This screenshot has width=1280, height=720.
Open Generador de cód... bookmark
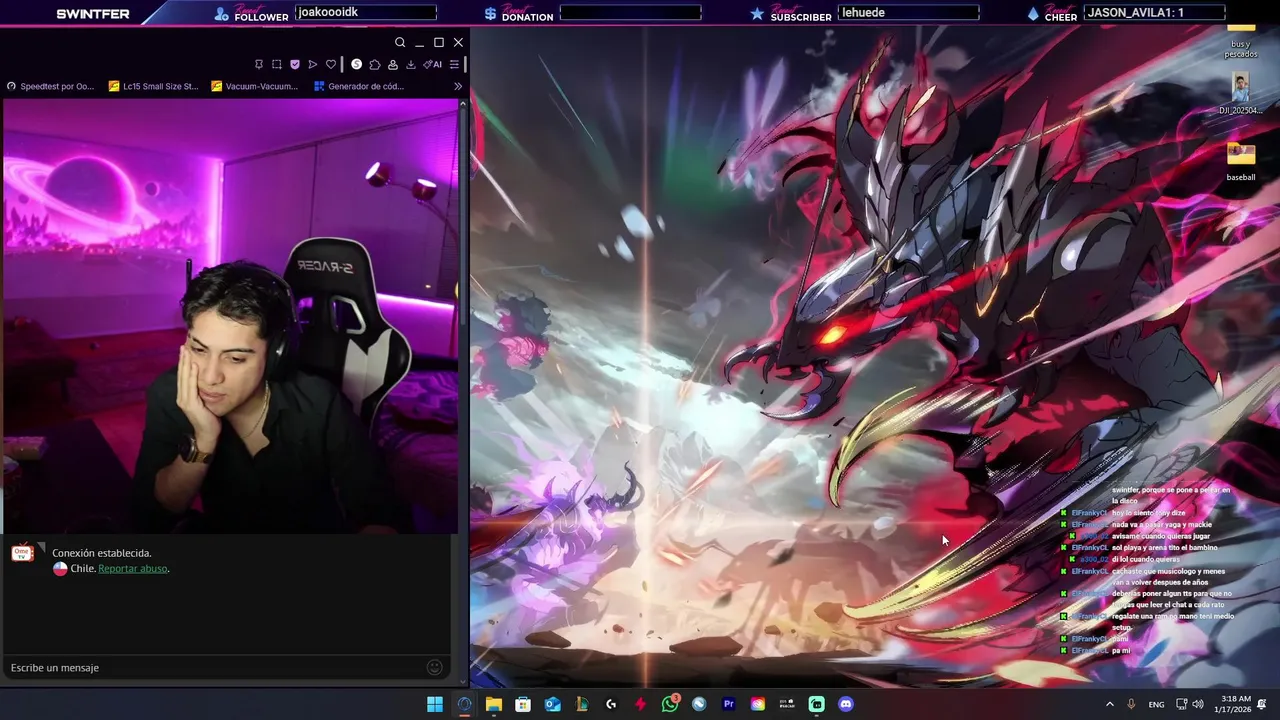click(x=359, y=86)
